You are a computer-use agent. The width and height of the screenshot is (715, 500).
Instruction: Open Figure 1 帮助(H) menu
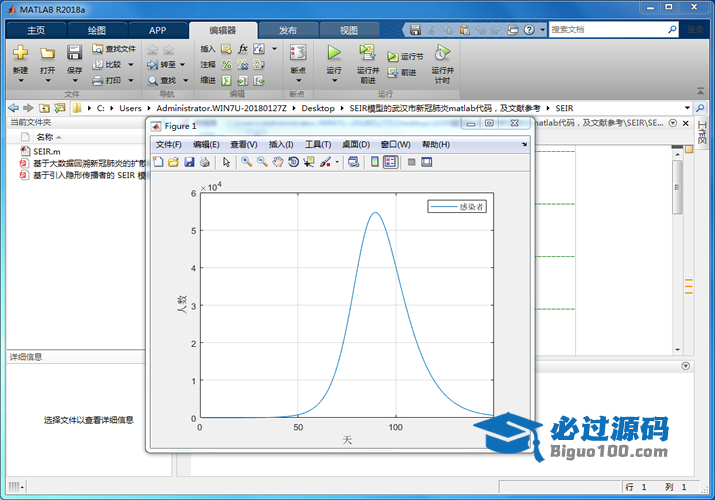pyautogui.click(x=436, y=144)
